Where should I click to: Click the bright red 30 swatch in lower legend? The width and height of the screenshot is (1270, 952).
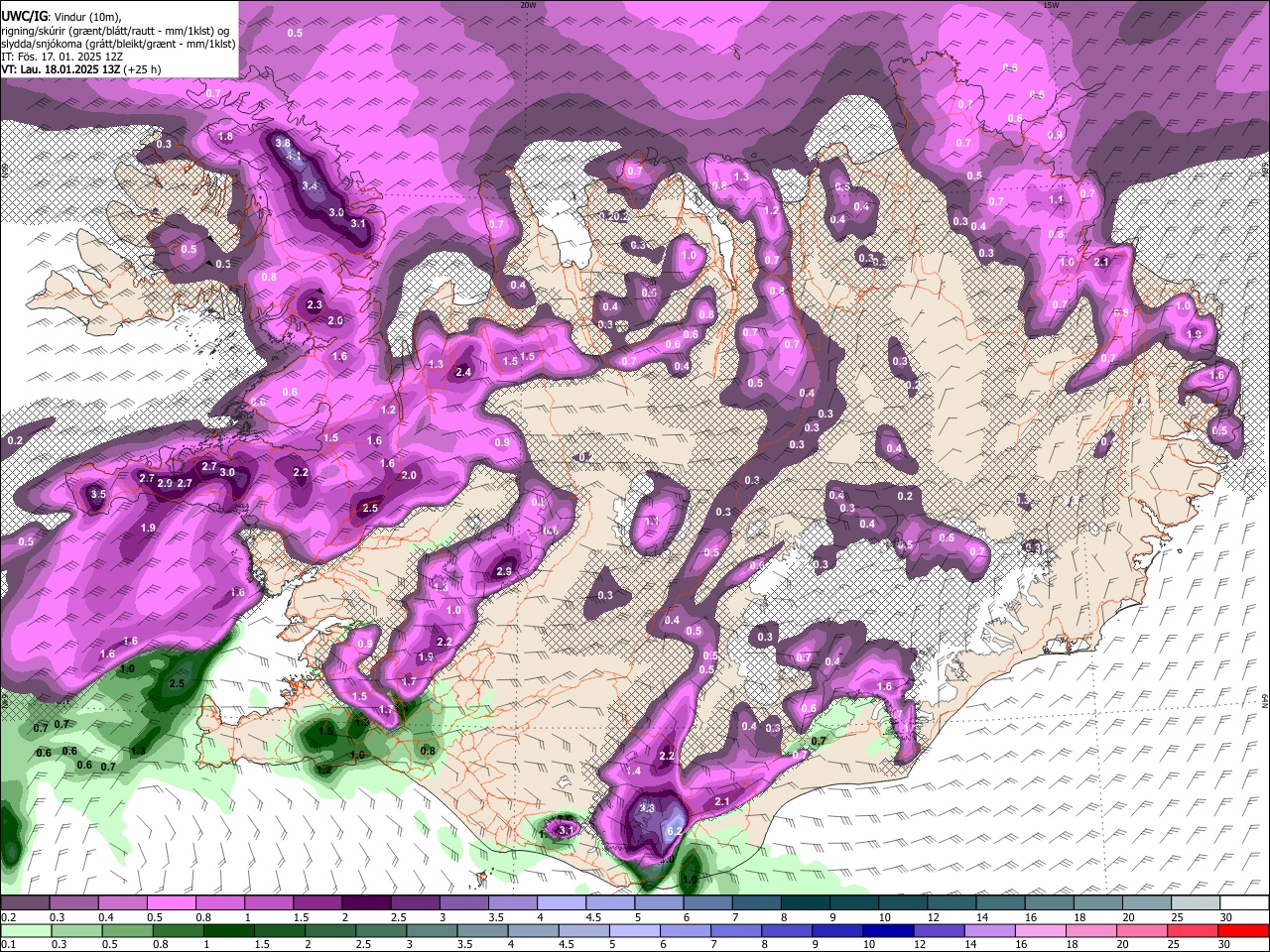tap(1242, 931)
